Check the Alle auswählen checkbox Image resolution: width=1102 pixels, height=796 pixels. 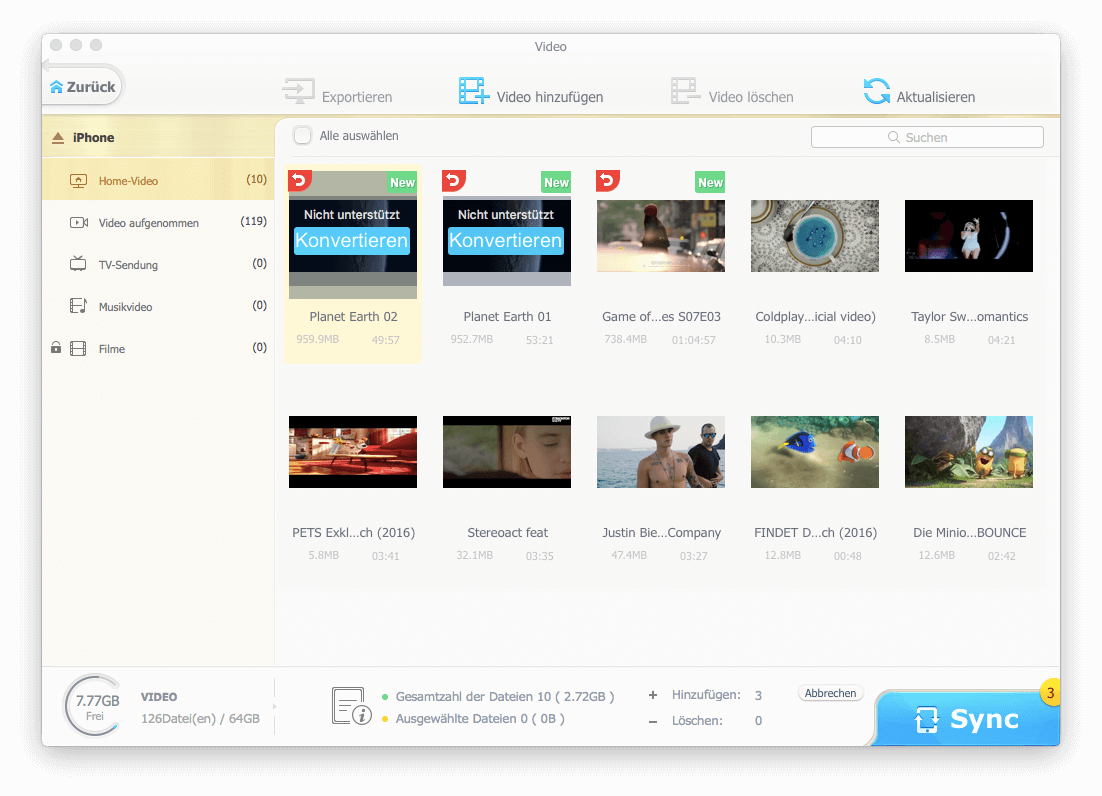302,136
